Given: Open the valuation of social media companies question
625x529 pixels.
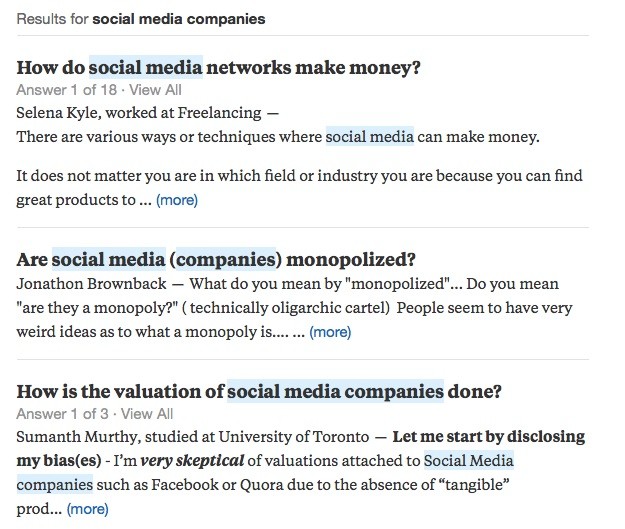Looking at the screenshot, I should click(259, 390).
